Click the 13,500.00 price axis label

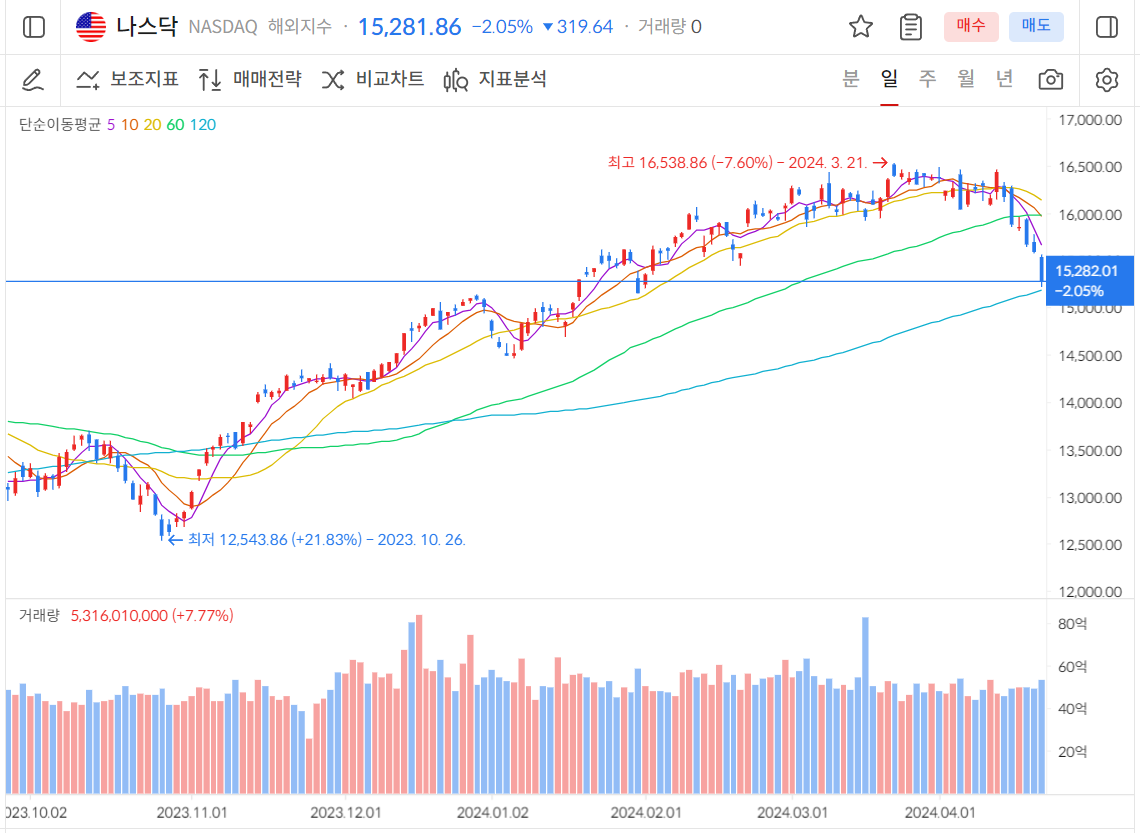[x=1090, y=451]
